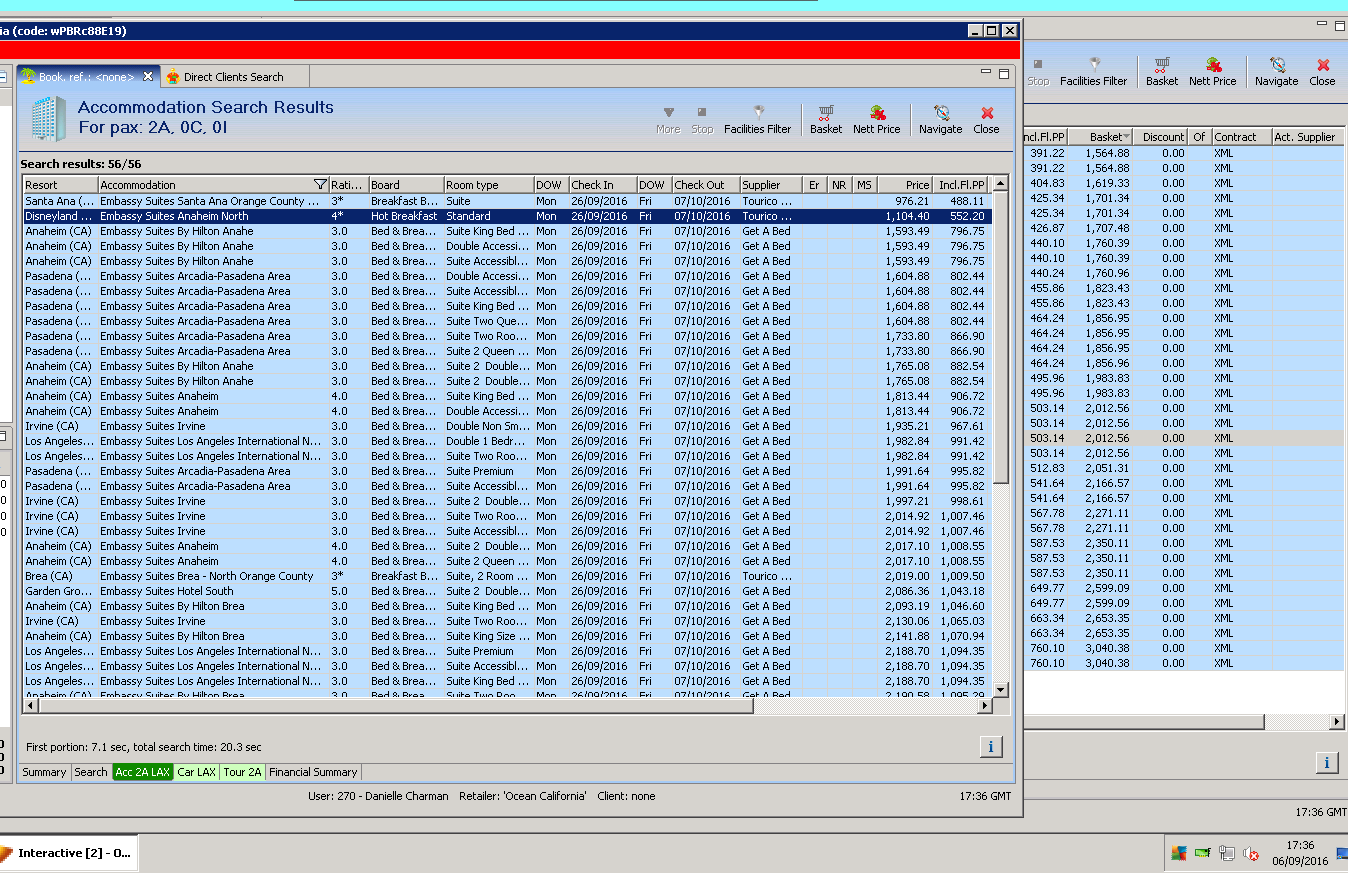Viewport: 1348px width, 873px height.
Task: Click the horizontal scrollbar right arrow of results
Action: 984,706
